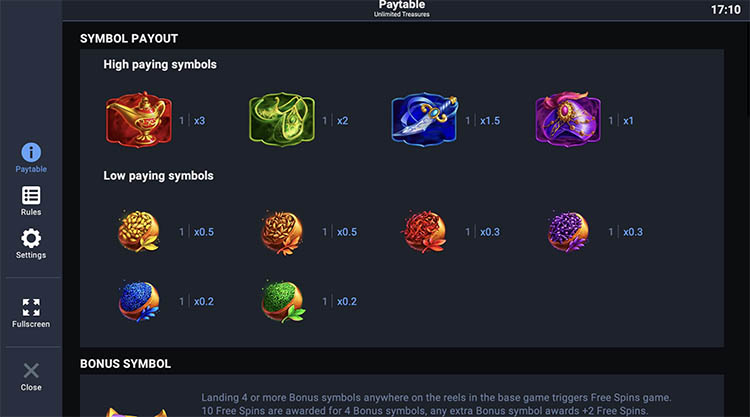Select the green herbs bowl symbol

(281, 301)
